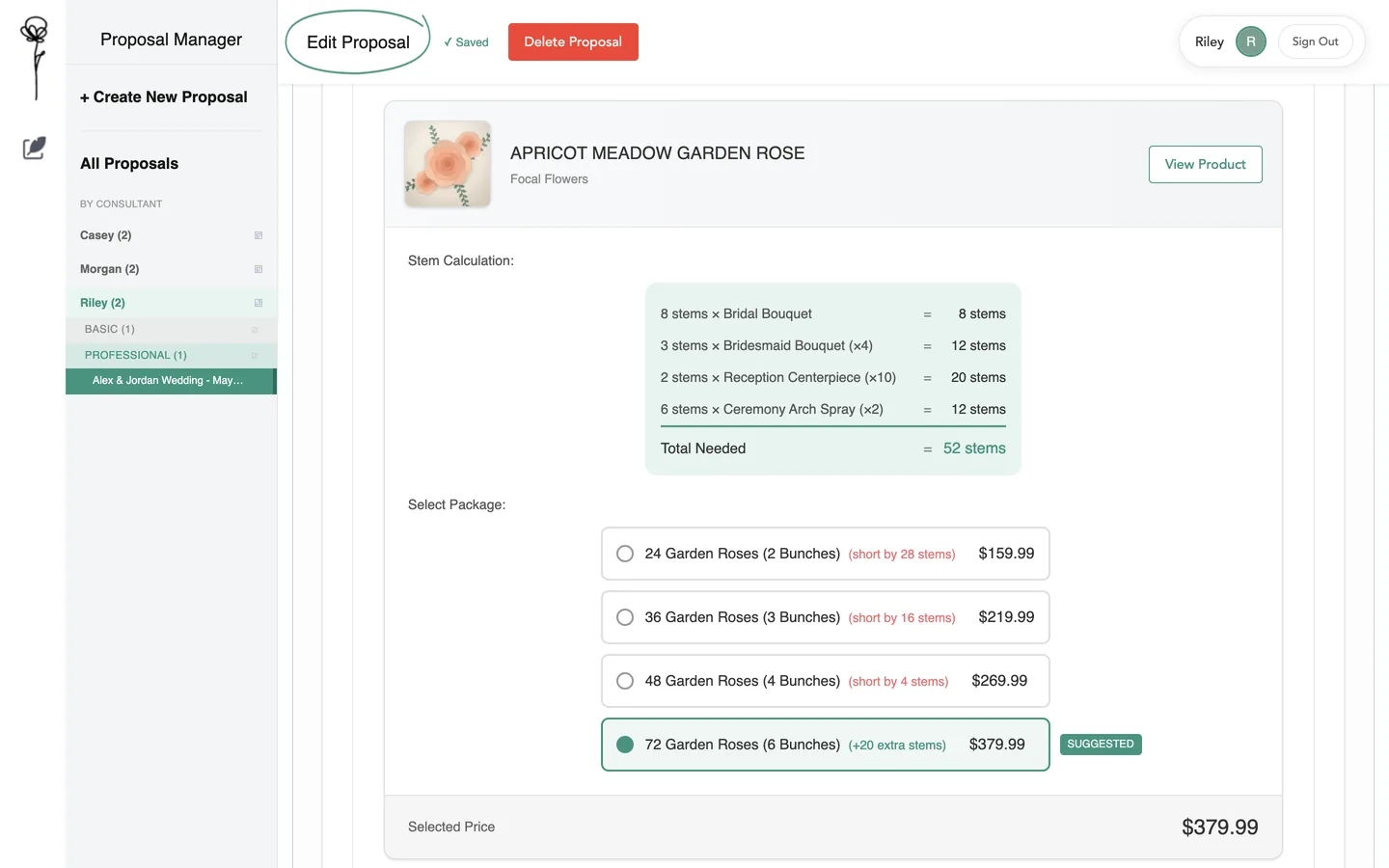Click the SUGGESTED badge
This screenshot has width=1389, height=868.
coord(1101,745)
